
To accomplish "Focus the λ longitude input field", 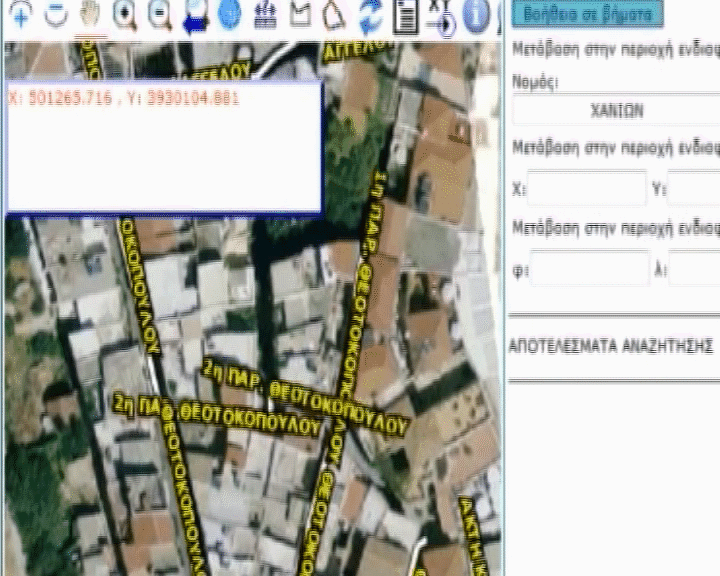I will point(695,268).
